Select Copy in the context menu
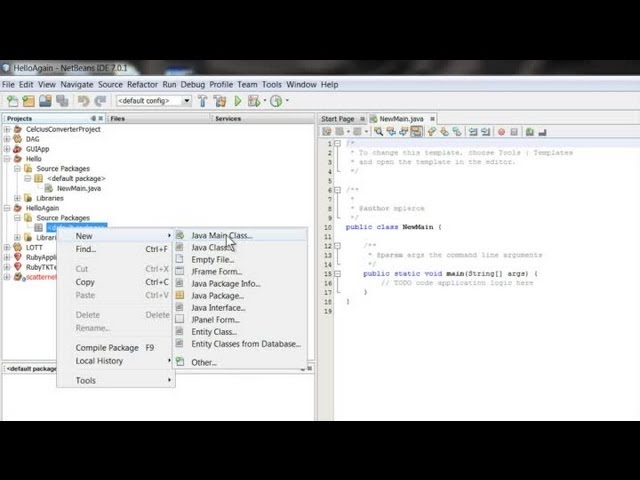Image resolution: width=640 pixels, height=480 pixels. coord(116,282)
